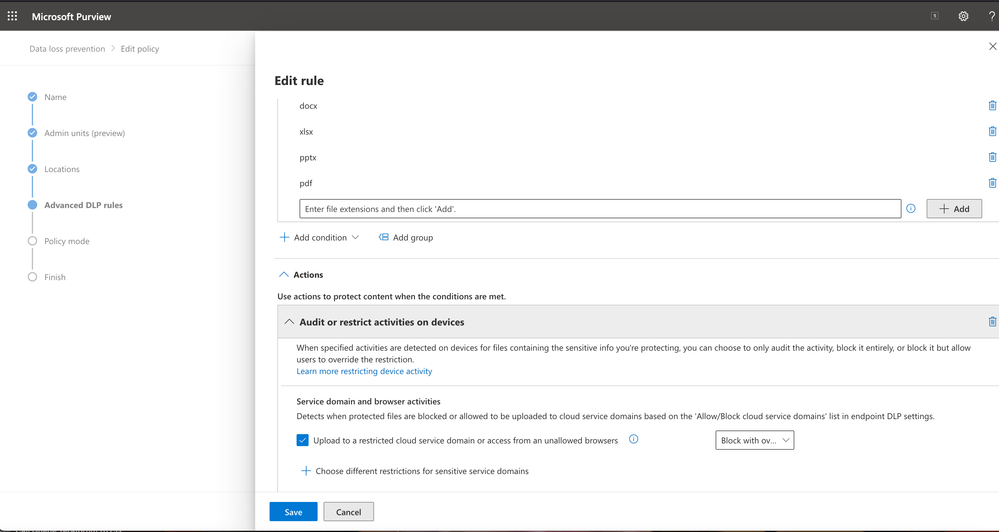Uncheck Upload to restricted cloud service domain
This screenshot has height=532, width=999.
coord(302,440)
